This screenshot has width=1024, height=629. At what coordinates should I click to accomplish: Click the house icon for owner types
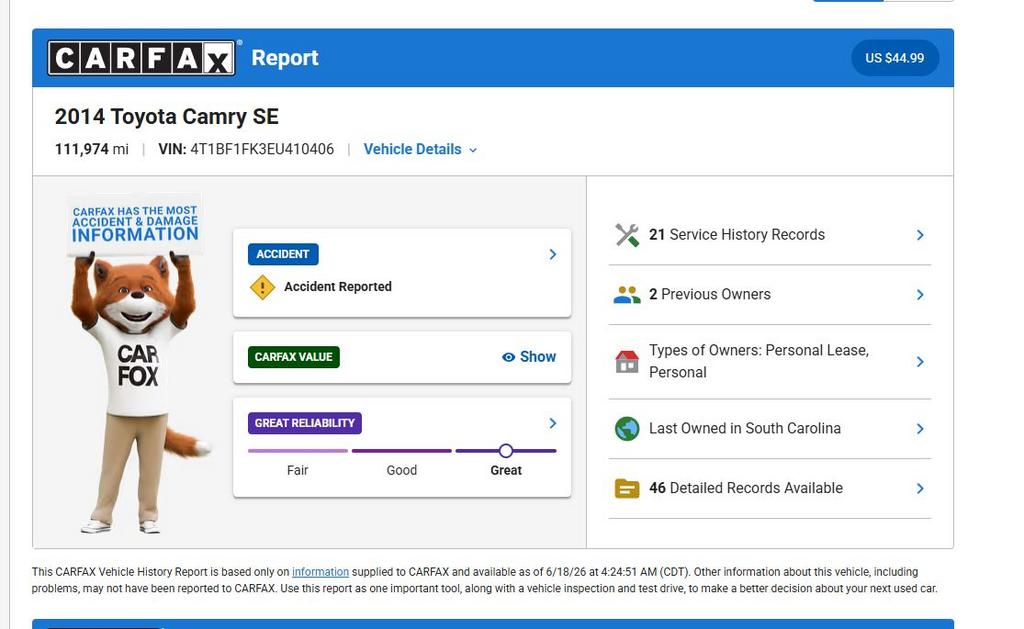627,362
